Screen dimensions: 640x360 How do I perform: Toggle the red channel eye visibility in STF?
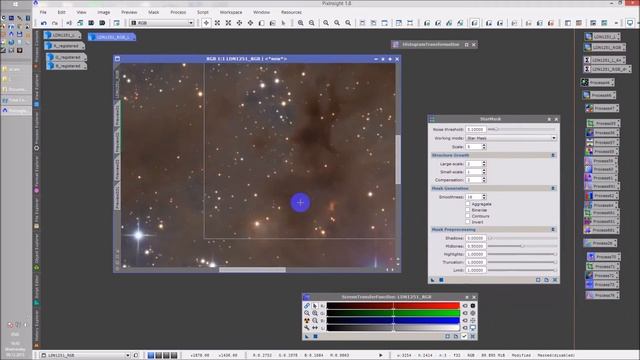pyautogui.click(x=465, y=305)
